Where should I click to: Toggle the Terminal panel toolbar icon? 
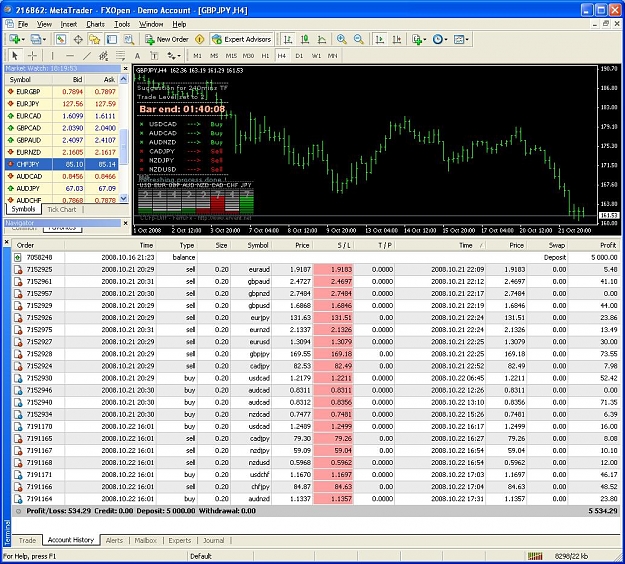pos(112,39)
